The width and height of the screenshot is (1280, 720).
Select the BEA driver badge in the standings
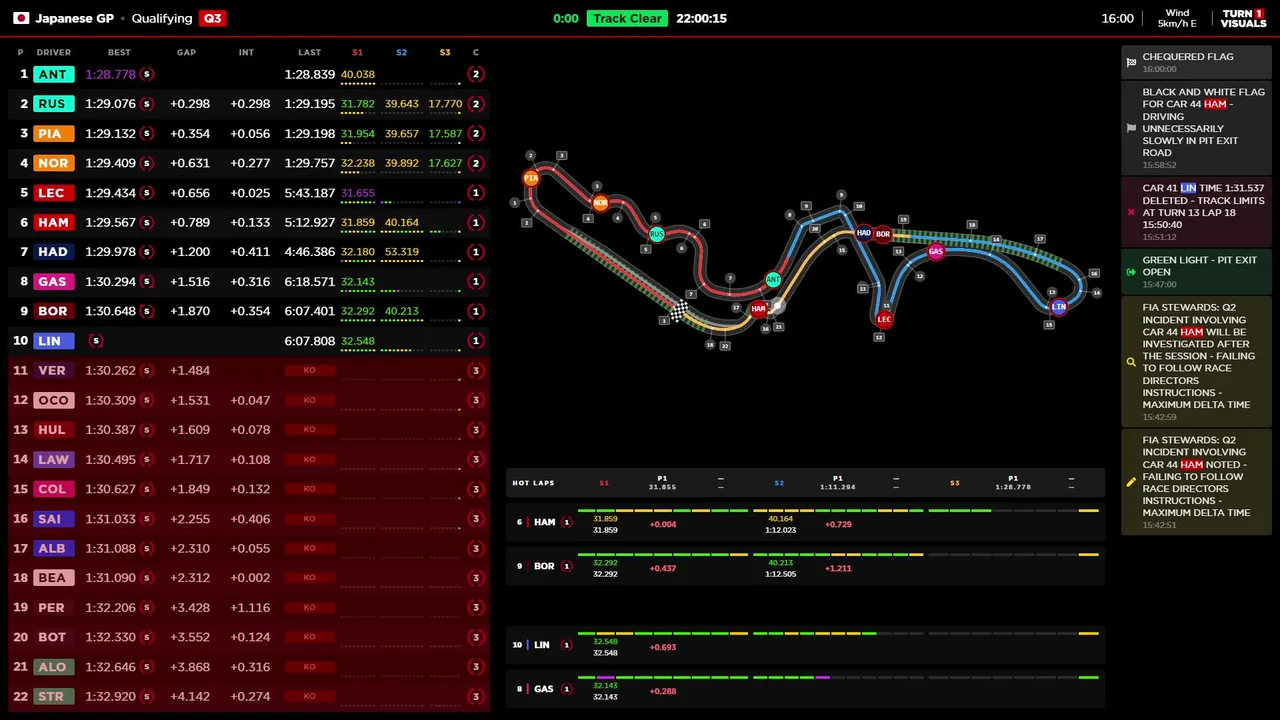point(52,578)
